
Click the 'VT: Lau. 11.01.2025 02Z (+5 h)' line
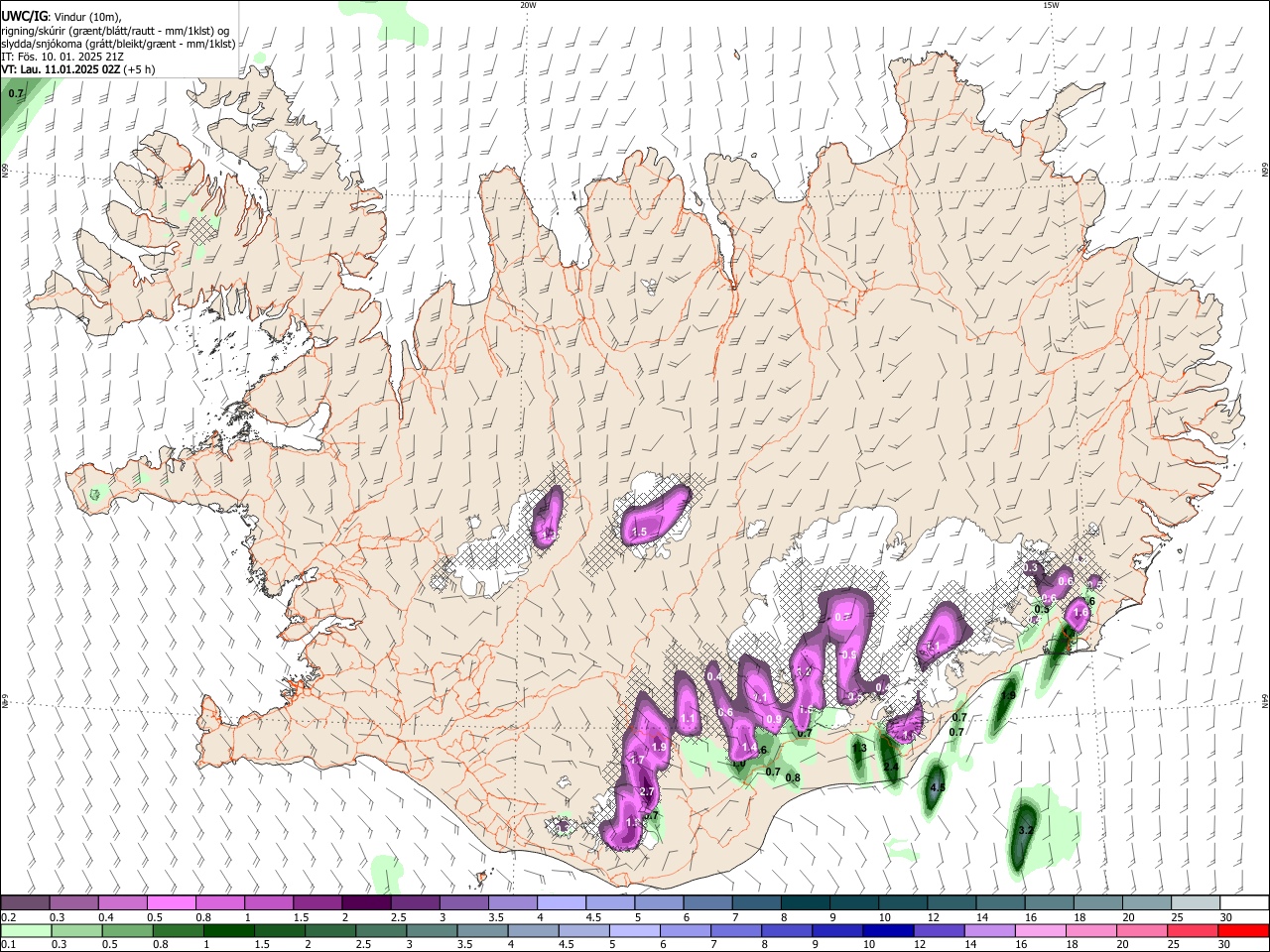tap(77, 69)
